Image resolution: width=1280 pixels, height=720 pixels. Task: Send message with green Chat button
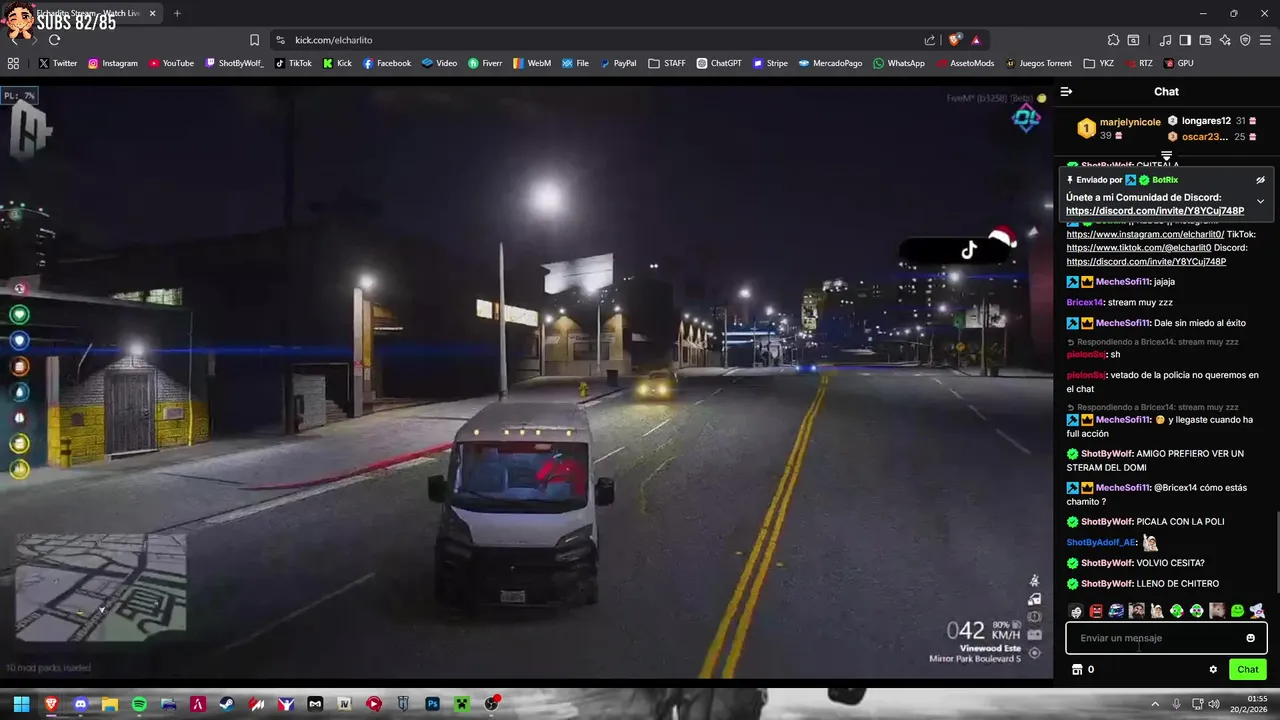(1247, 669)
